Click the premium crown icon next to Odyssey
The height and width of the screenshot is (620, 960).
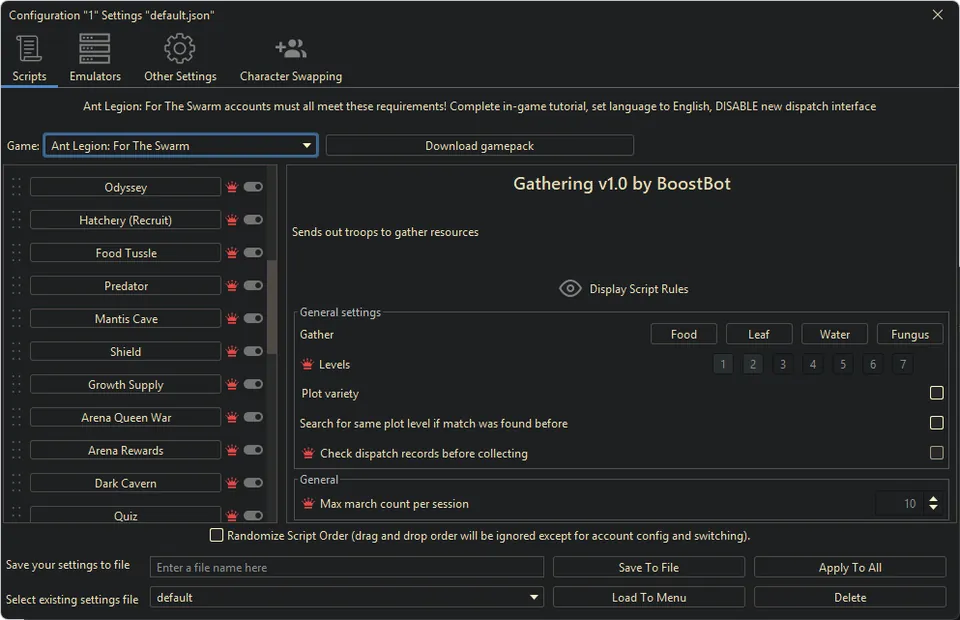click(232, 187)
